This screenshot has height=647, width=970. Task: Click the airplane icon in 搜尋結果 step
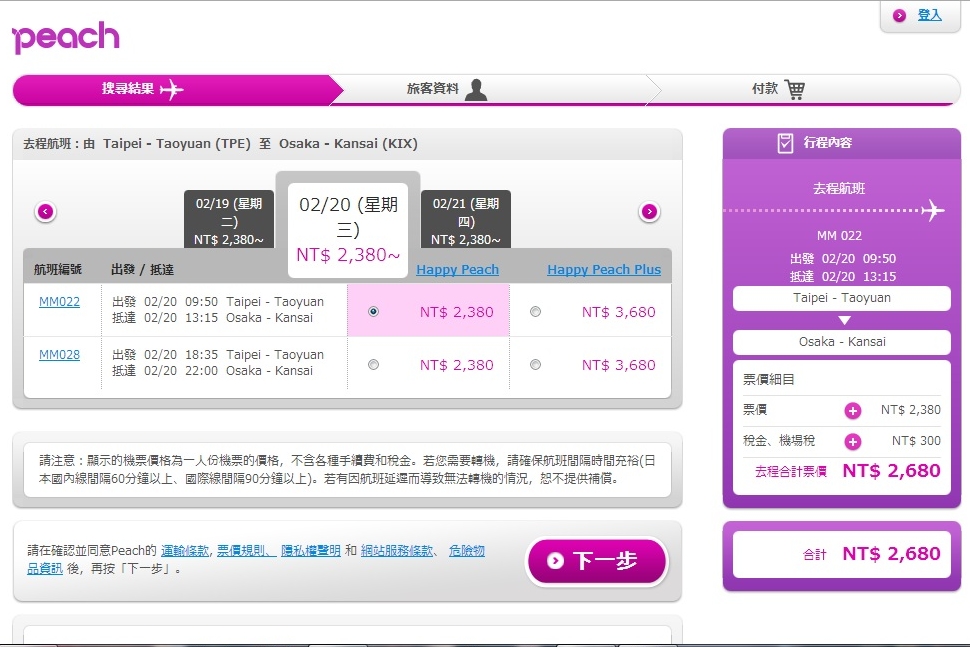click(171, 90)
